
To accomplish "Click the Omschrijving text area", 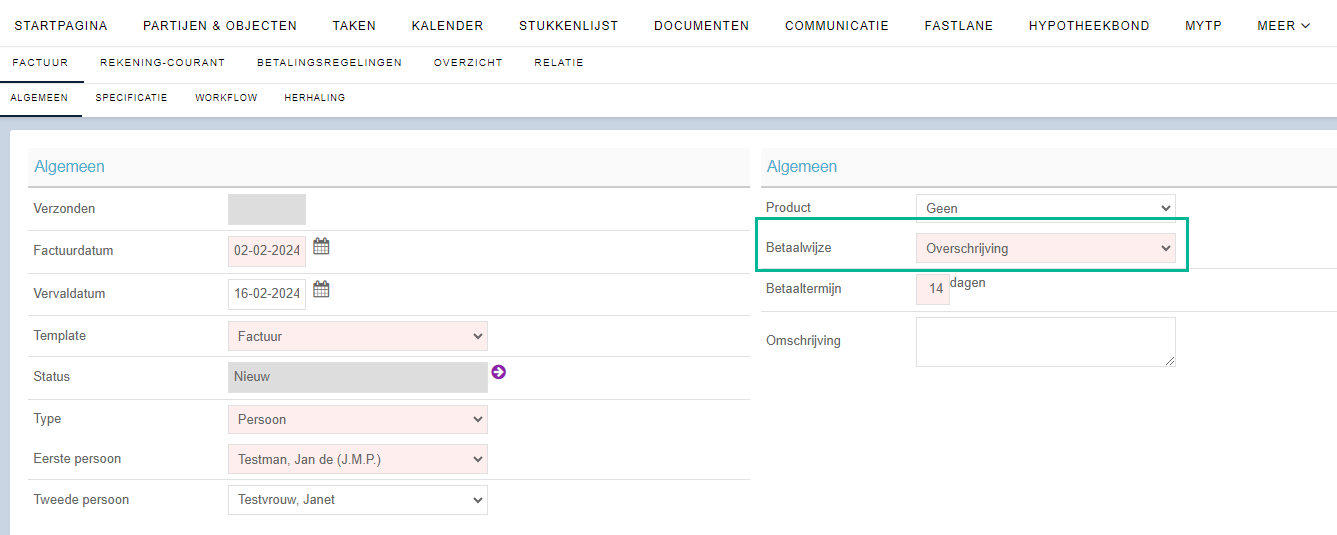I will 1046,342.
